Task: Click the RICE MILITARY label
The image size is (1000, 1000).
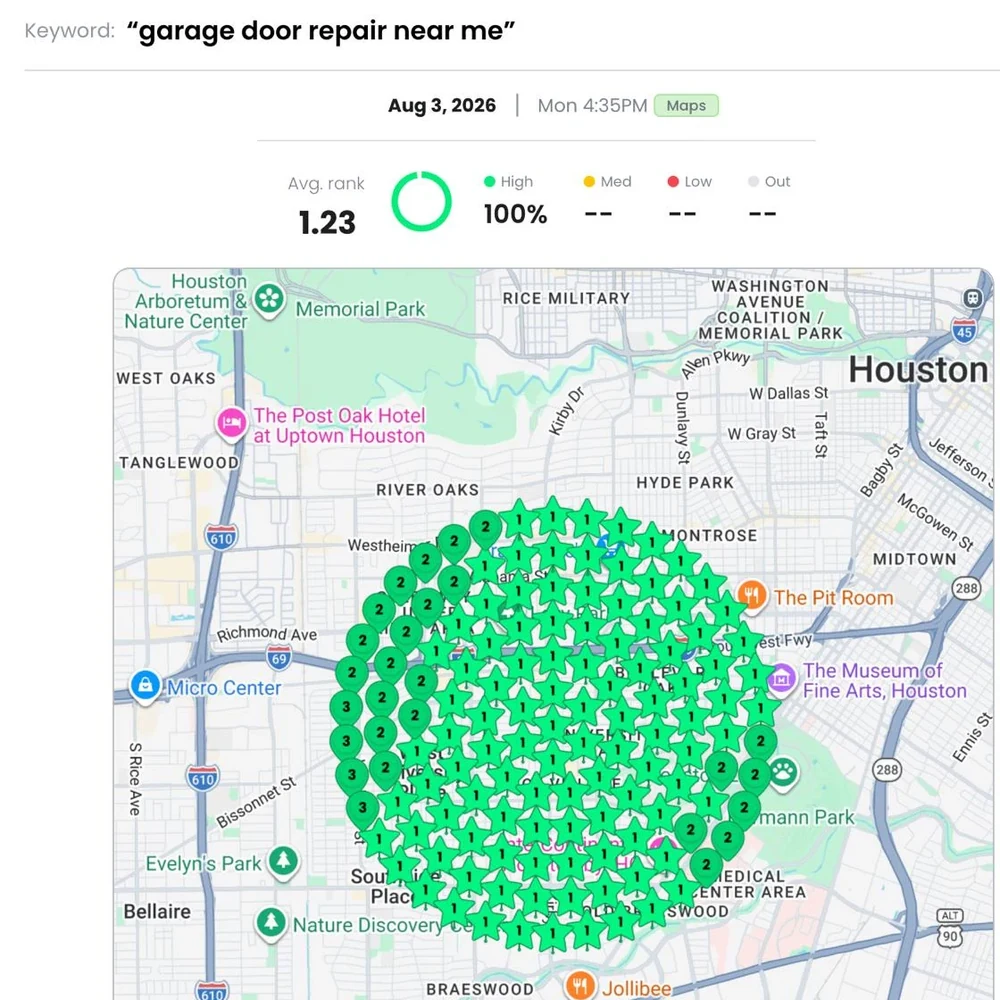Action: (566, 298)
